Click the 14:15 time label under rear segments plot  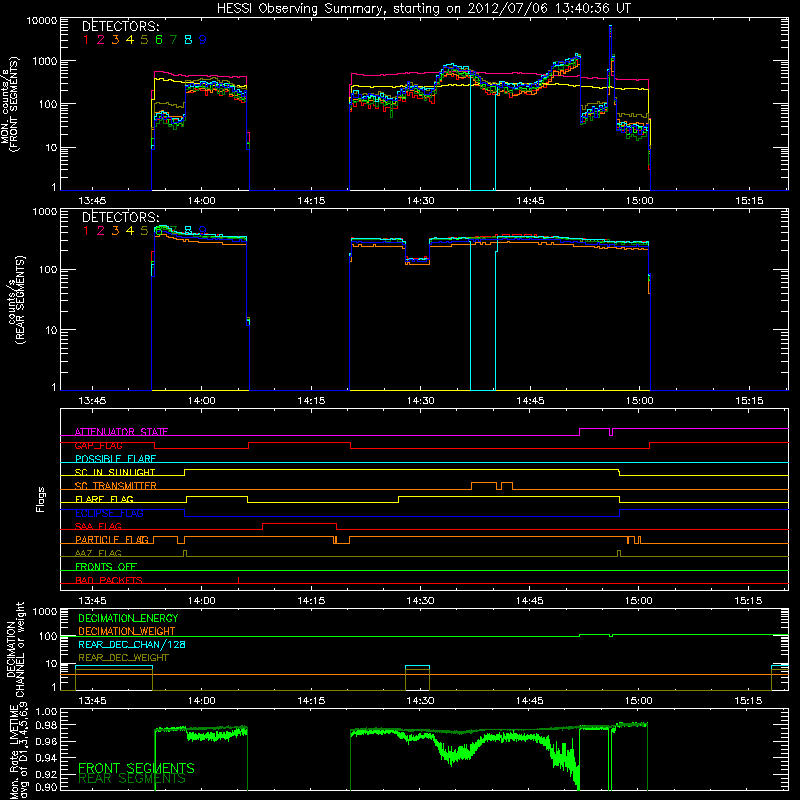click(x=311, y=401)
